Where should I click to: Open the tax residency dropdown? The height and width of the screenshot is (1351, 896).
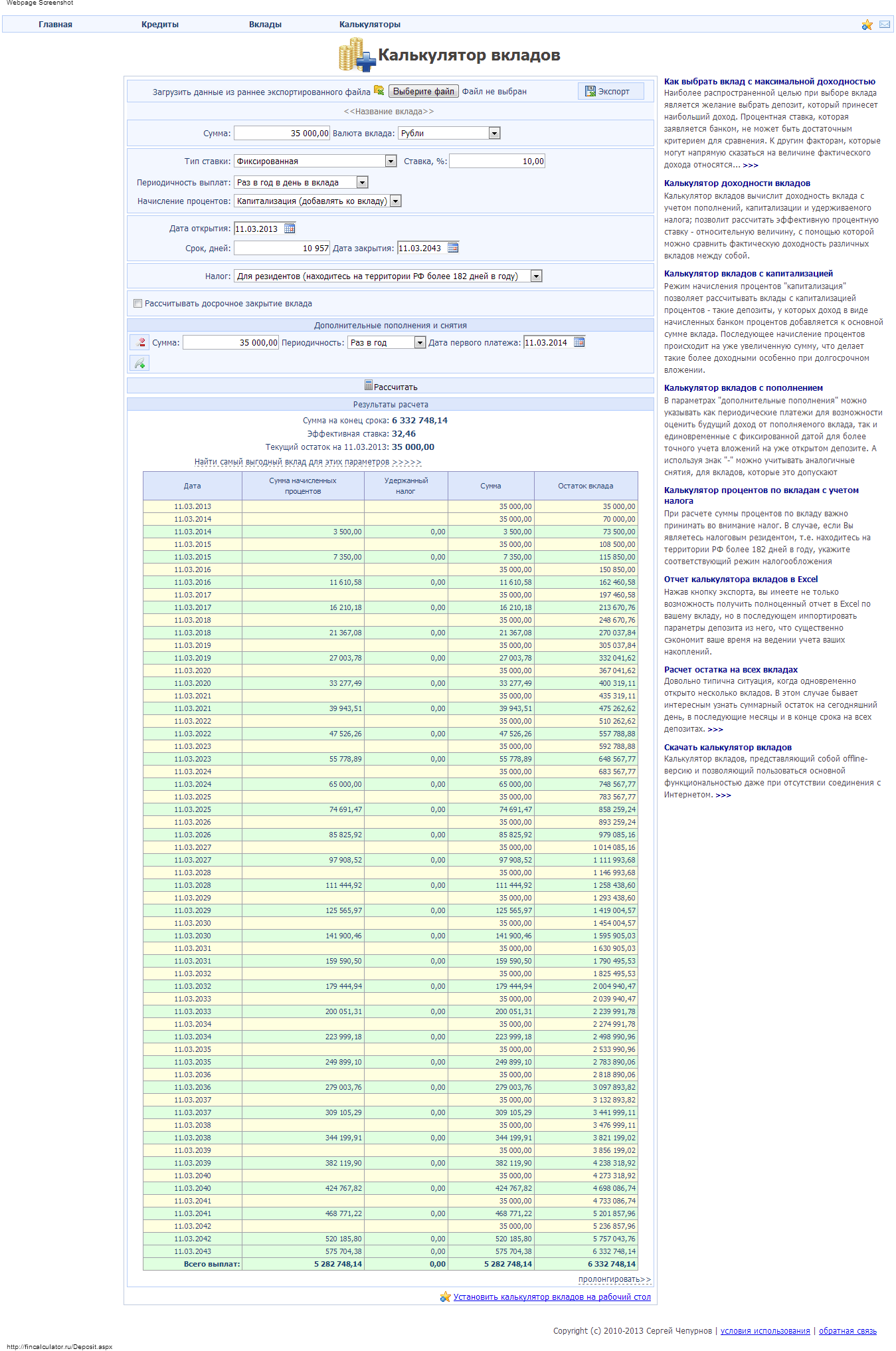[388, 276]
